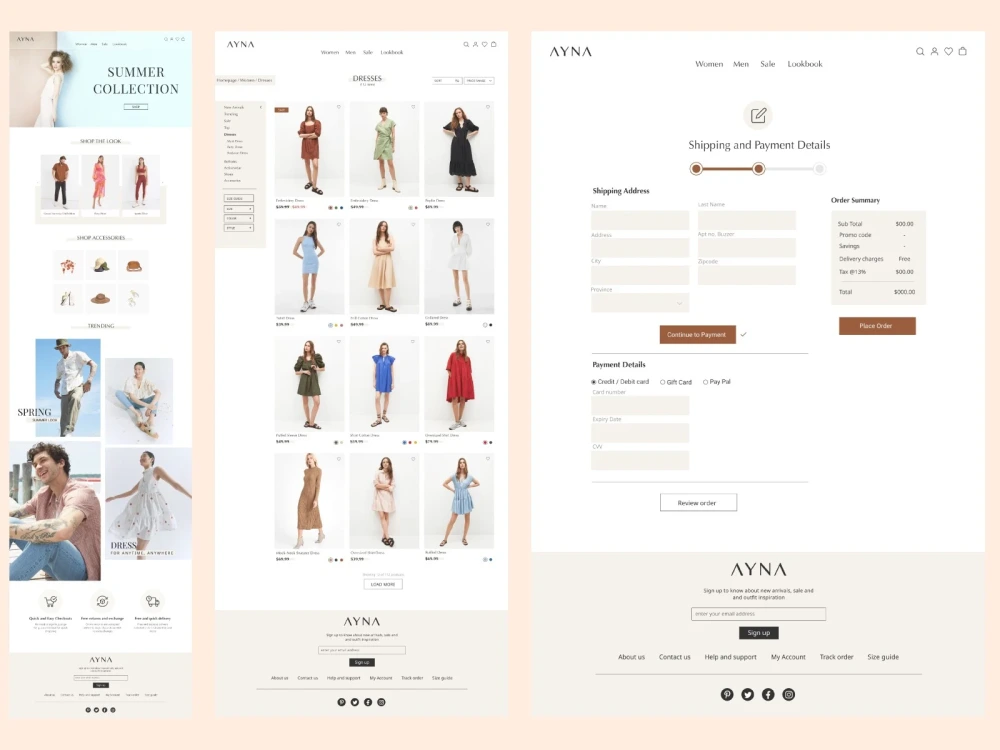Click the Card number input field

pyautogui.click(x=640, y=406)
